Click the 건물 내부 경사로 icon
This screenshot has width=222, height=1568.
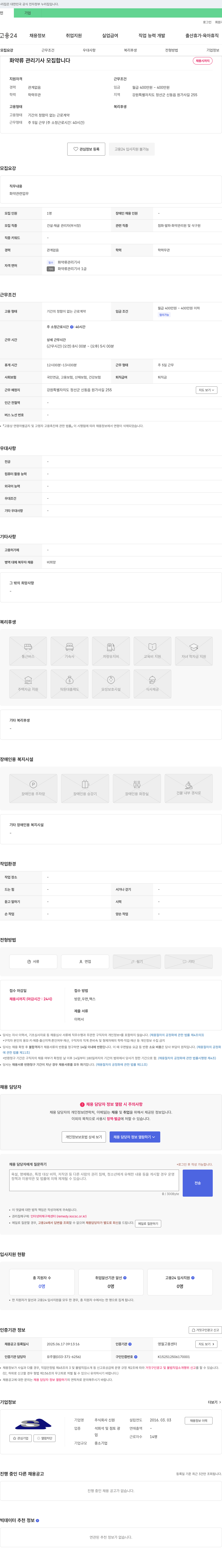coord(188,788)
